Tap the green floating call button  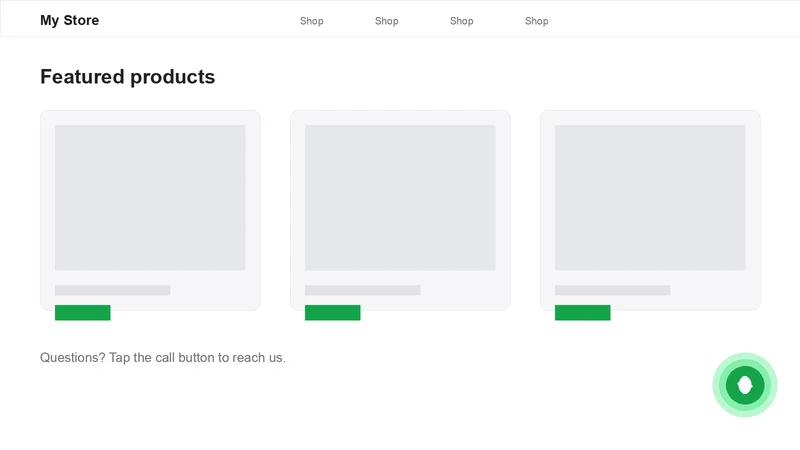pyautogui.click(x=744, y=385)
